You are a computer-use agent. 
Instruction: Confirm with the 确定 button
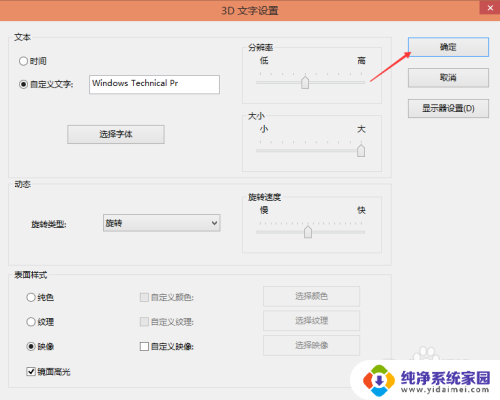(x=448, y=47)
